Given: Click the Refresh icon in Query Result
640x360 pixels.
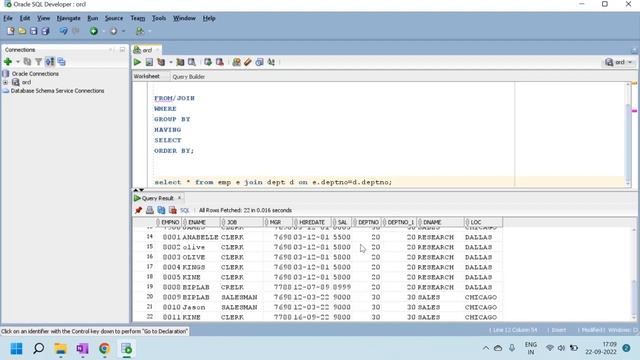Looking at the screenshot, I should pyautogui.click(x=161, y=210).
